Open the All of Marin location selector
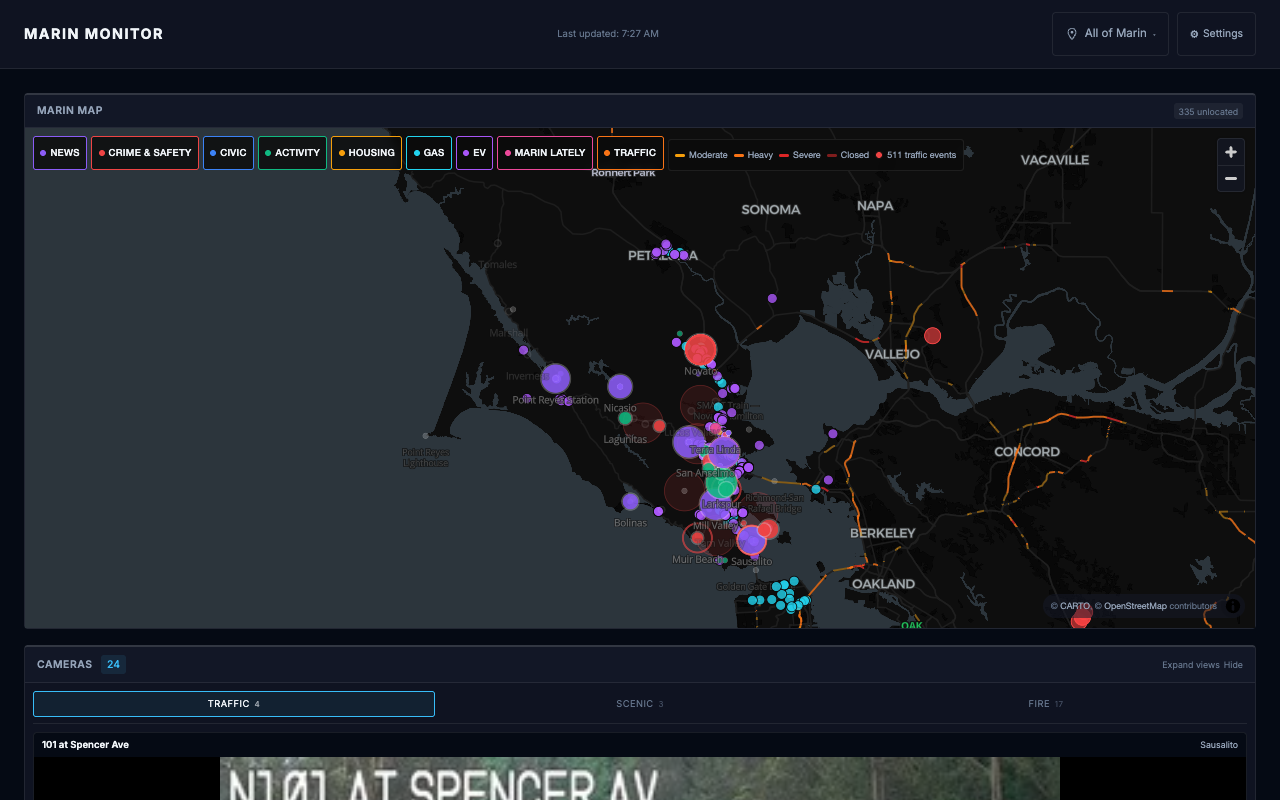This screenshot has width=1280, height=800. [1110, 33]
